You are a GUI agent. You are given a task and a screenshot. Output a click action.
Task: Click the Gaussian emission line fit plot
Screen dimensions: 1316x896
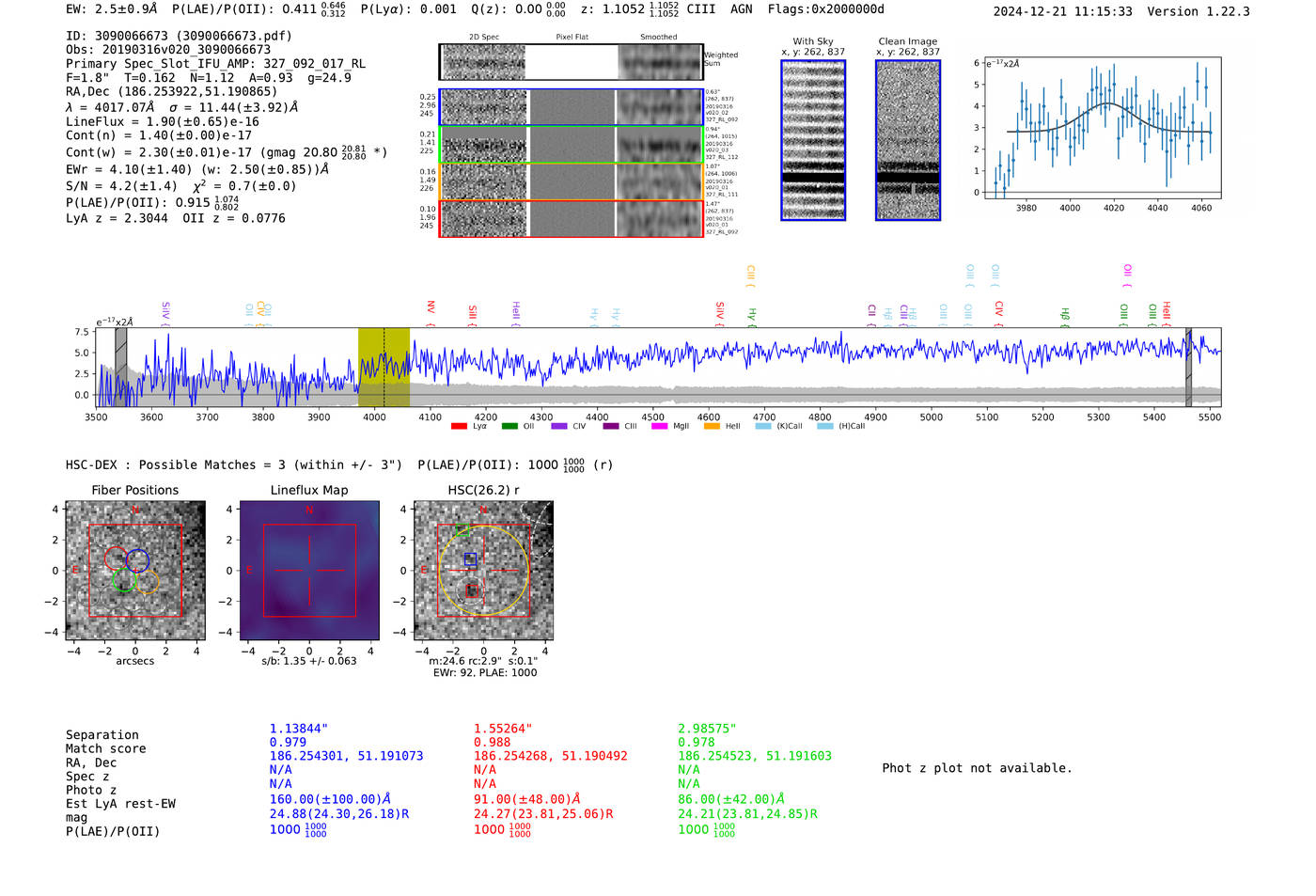tap(1102, 130)
